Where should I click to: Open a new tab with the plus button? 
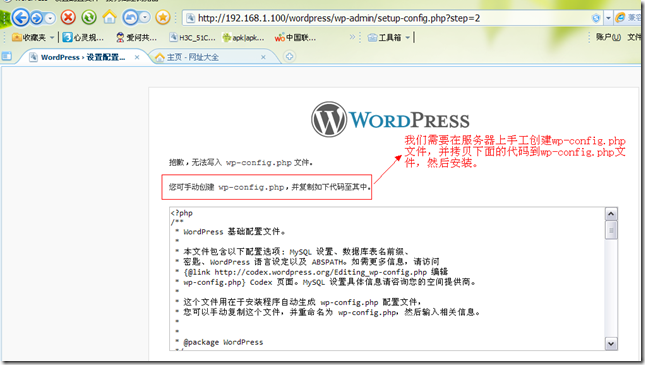coord(289,56)
